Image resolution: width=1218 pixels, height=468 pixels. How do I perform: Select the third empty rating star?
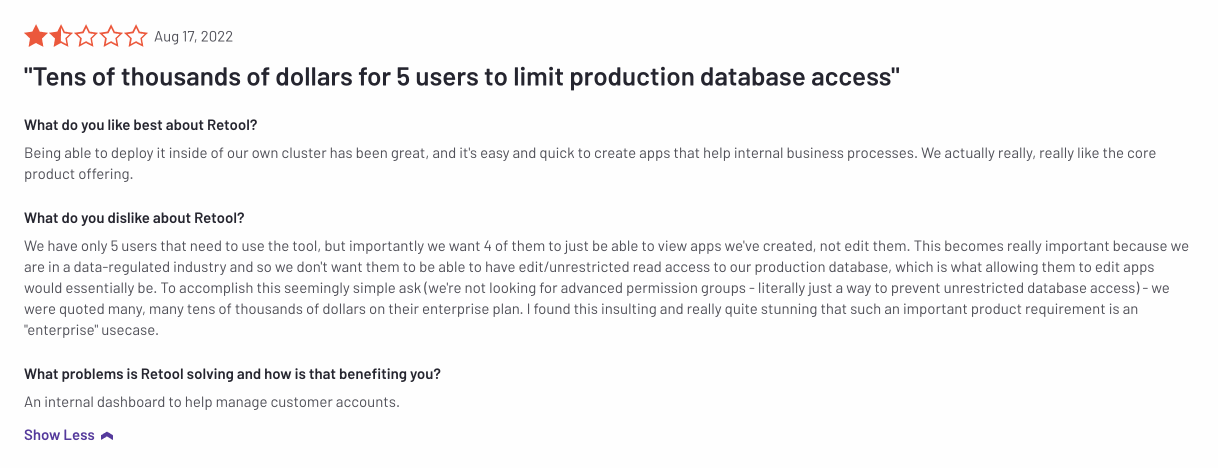[85, 37]
